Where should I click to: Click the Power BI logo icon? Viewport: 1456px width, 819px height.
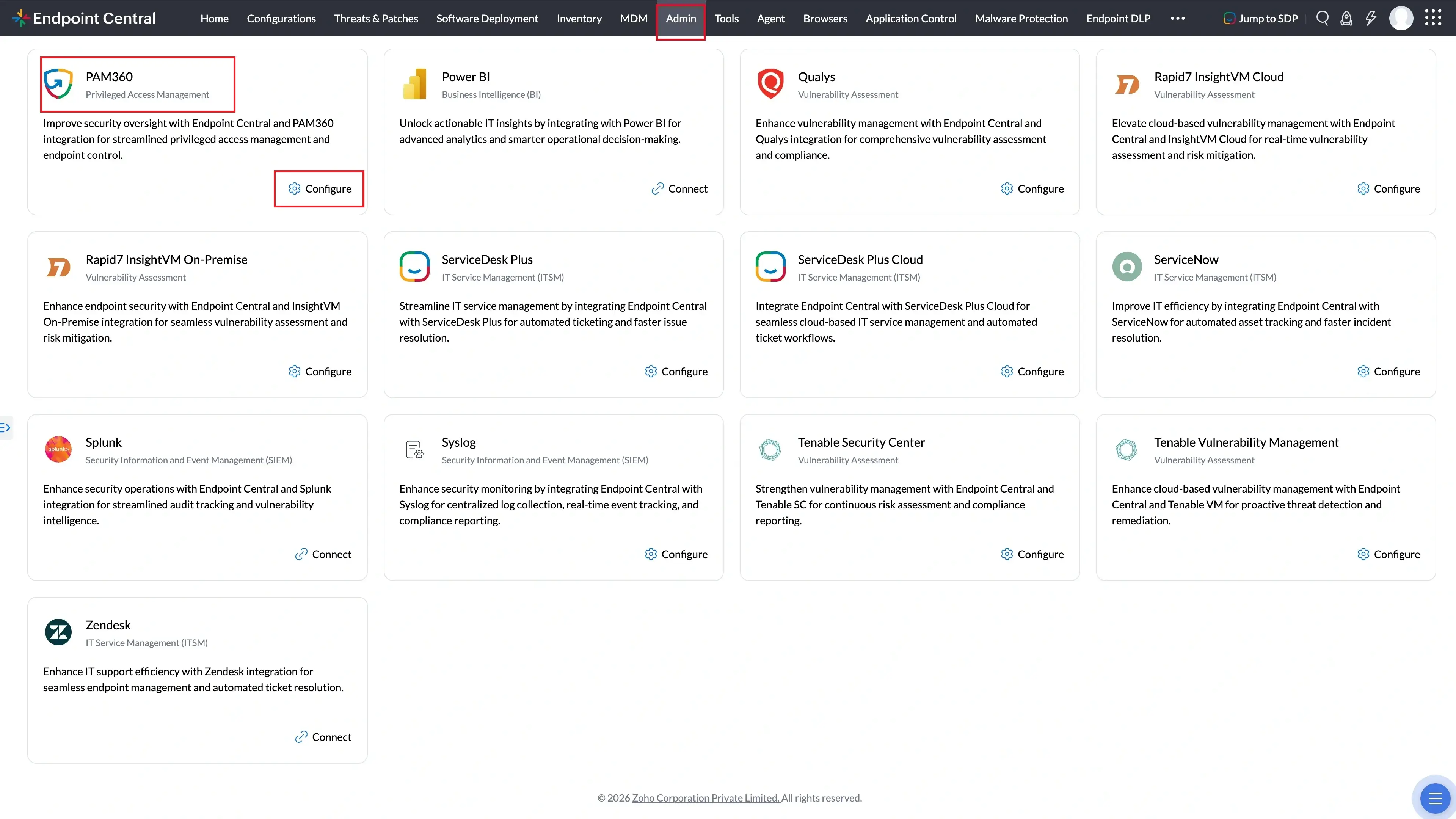[414, 84]
